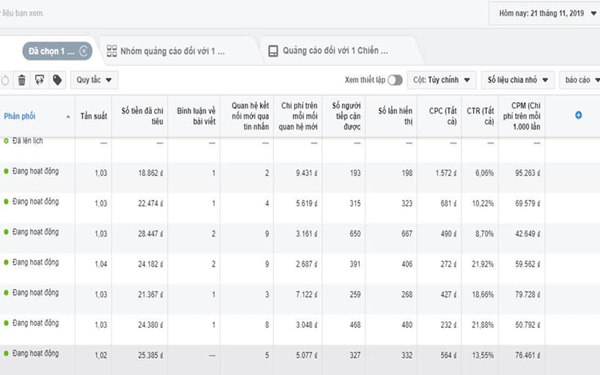Click the refresh/undo circular icon

pos(5,80)
